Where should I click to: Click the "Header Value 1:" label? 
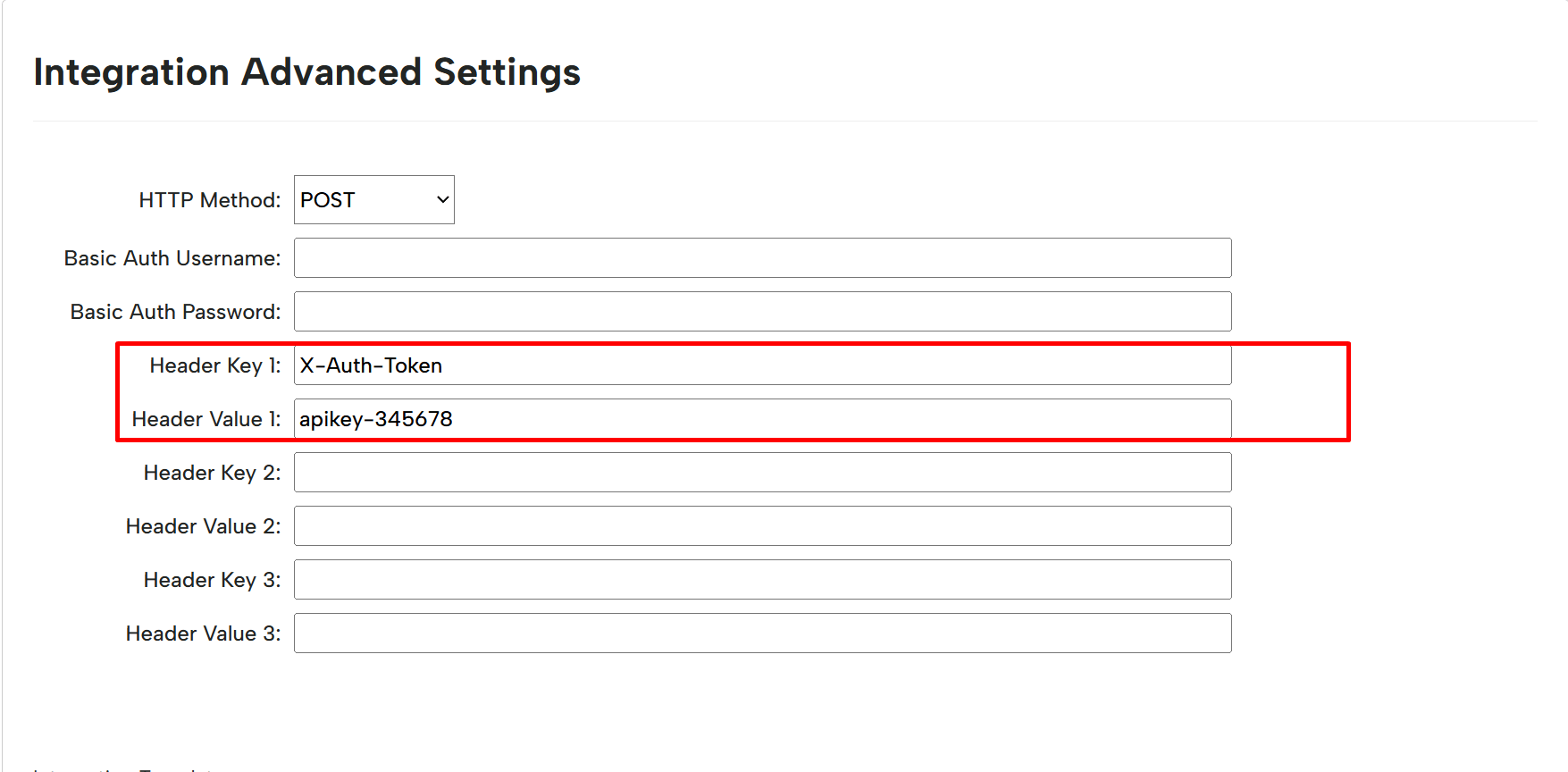pos(205,419)
